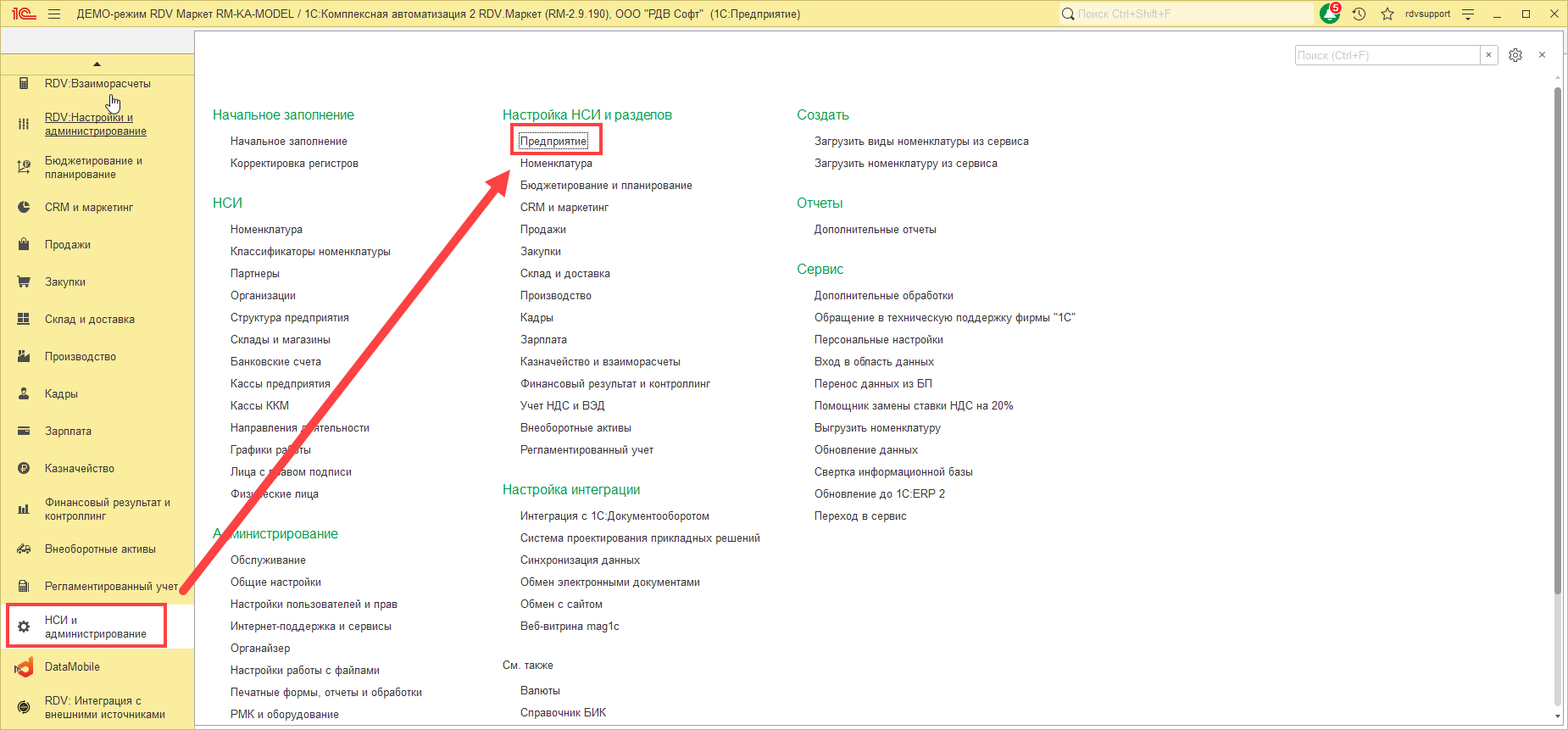Click the Склад и доставка icon
The image size is (1568, 730).
(24, 319)
